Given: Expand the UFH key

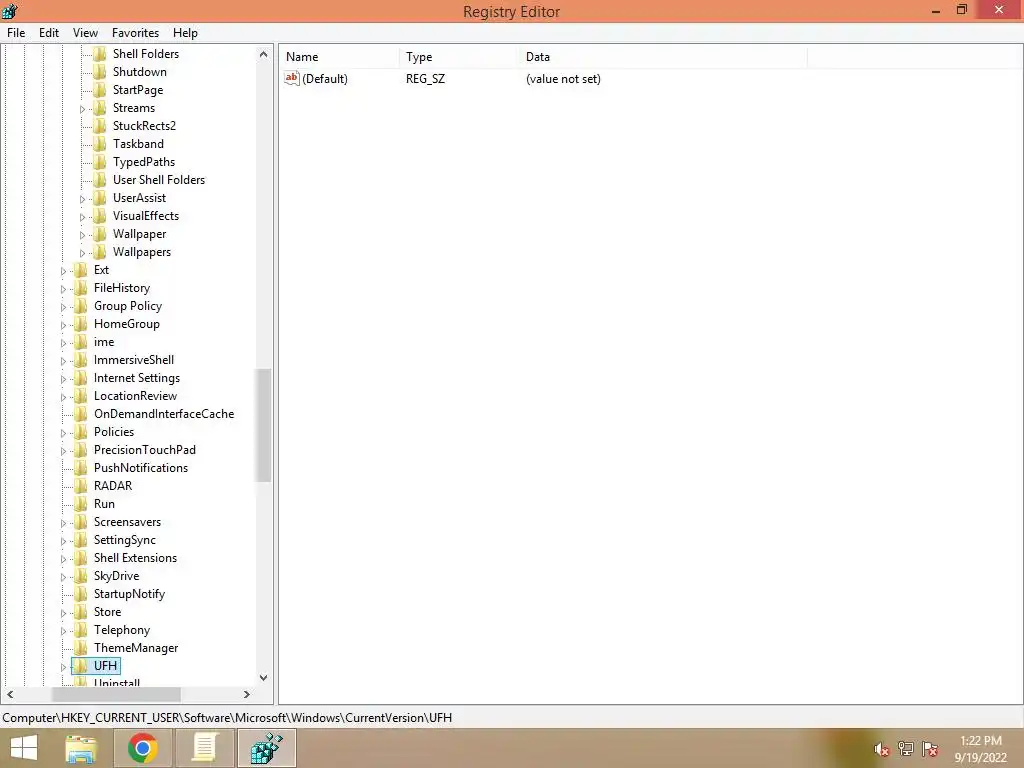Looking at the screenshot, I should coord(63,667).
